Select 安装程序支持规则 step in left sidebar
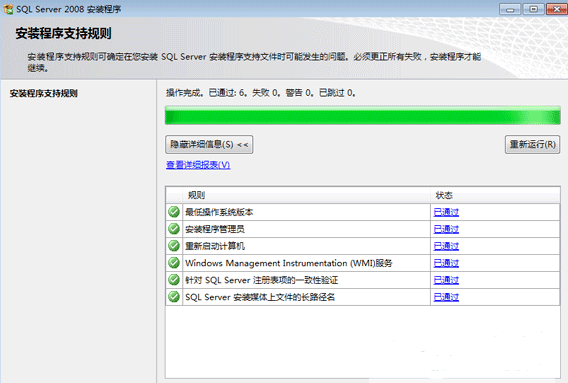Image resolution: width=568 pixels, height=383 pixels. [43, 93]
